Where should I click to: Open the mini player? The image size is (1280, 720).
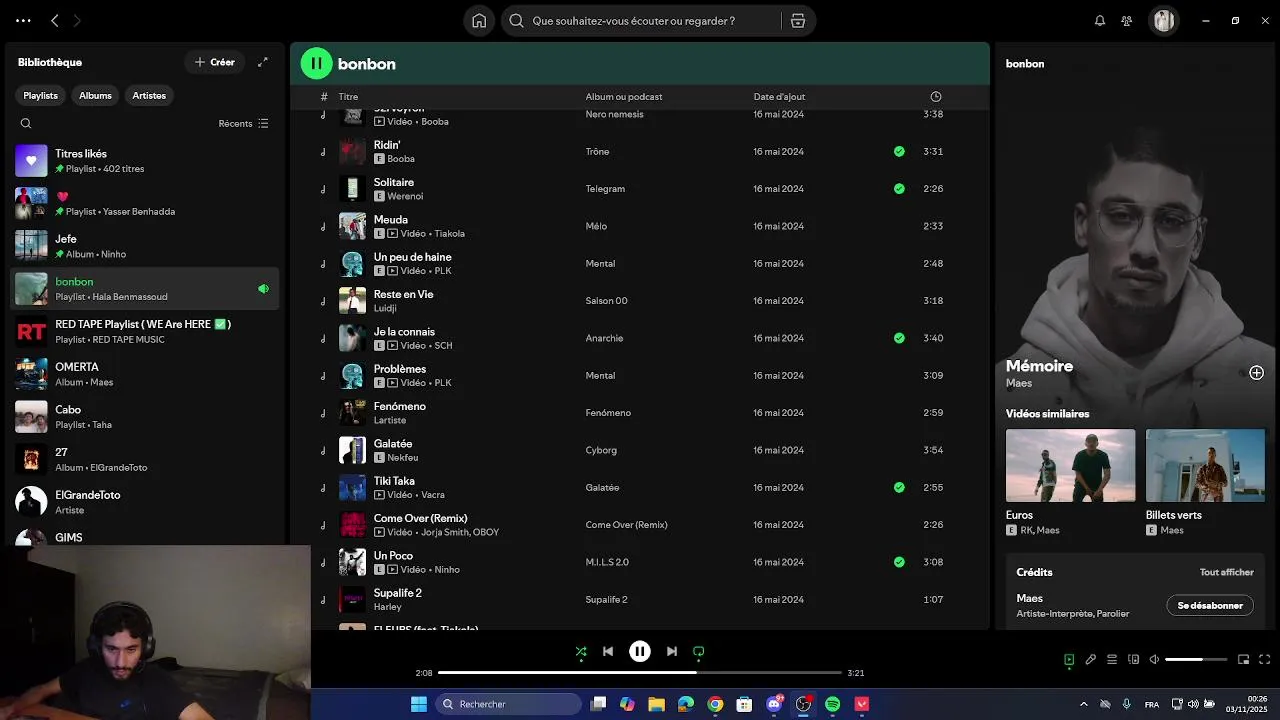[1244, 660]
